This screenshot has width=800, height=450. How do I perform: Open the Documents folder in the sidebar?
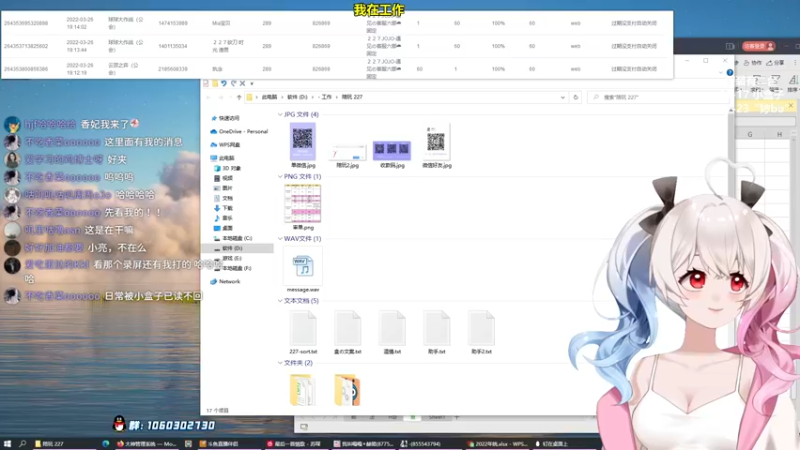(223, 198)
